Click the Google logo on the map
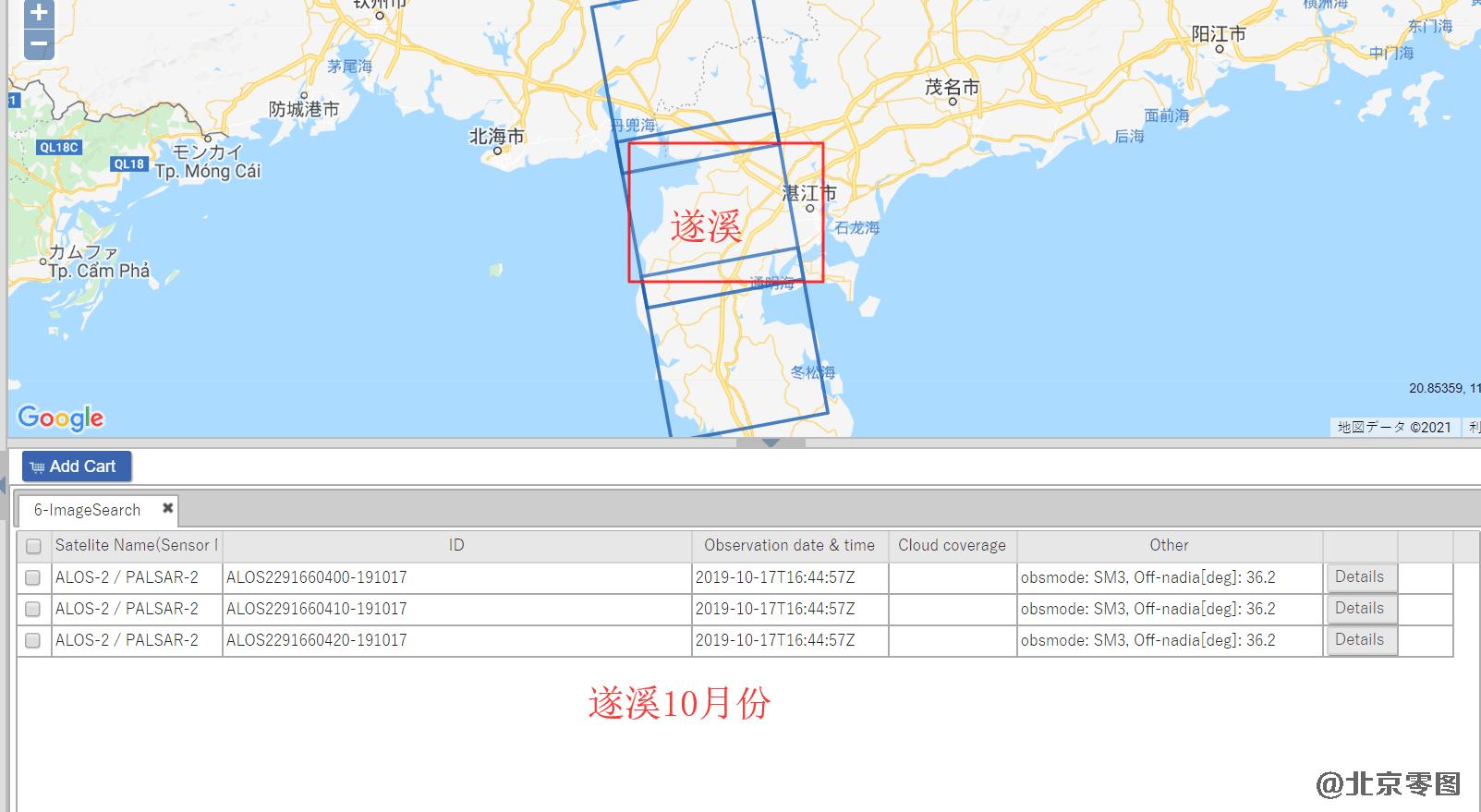The height and width of the screenshot is (812, 1481). tap(61, 418)
